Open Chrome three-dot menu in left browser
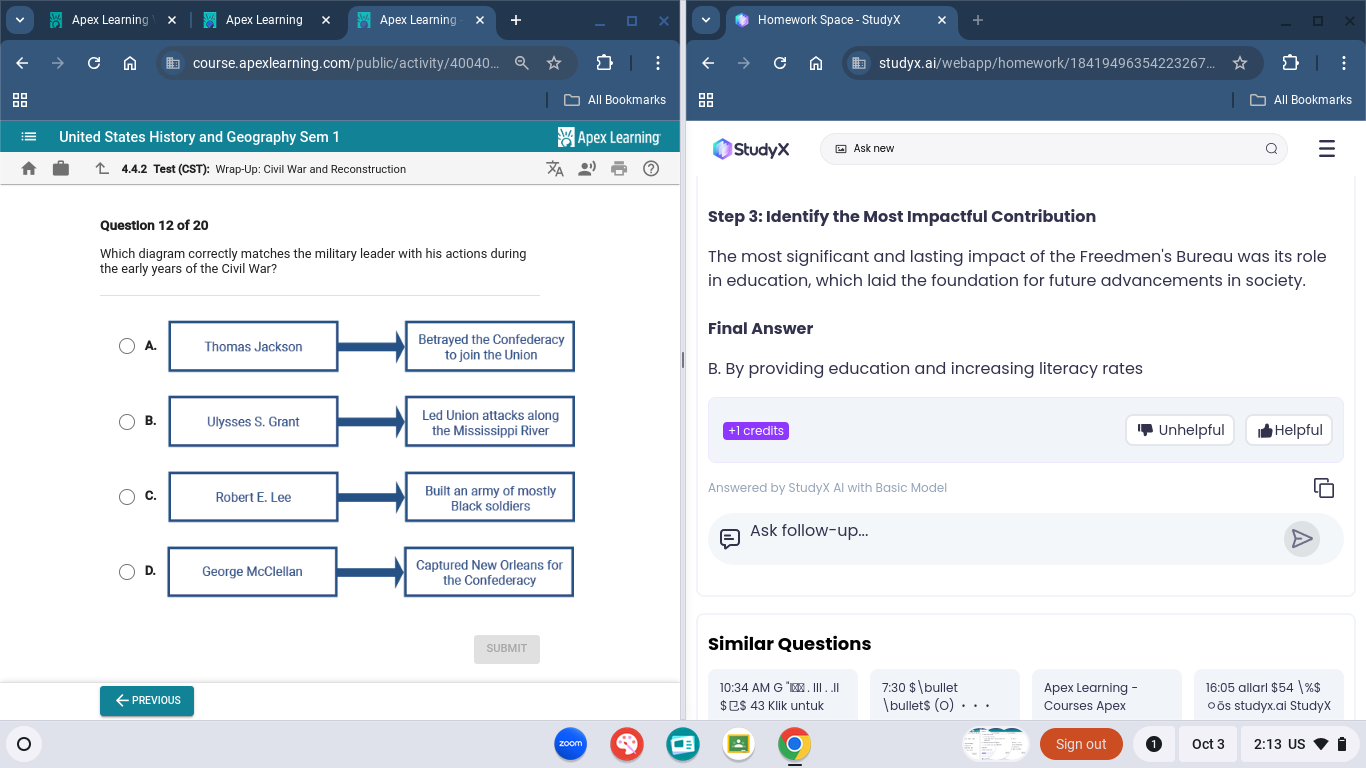 657,63
